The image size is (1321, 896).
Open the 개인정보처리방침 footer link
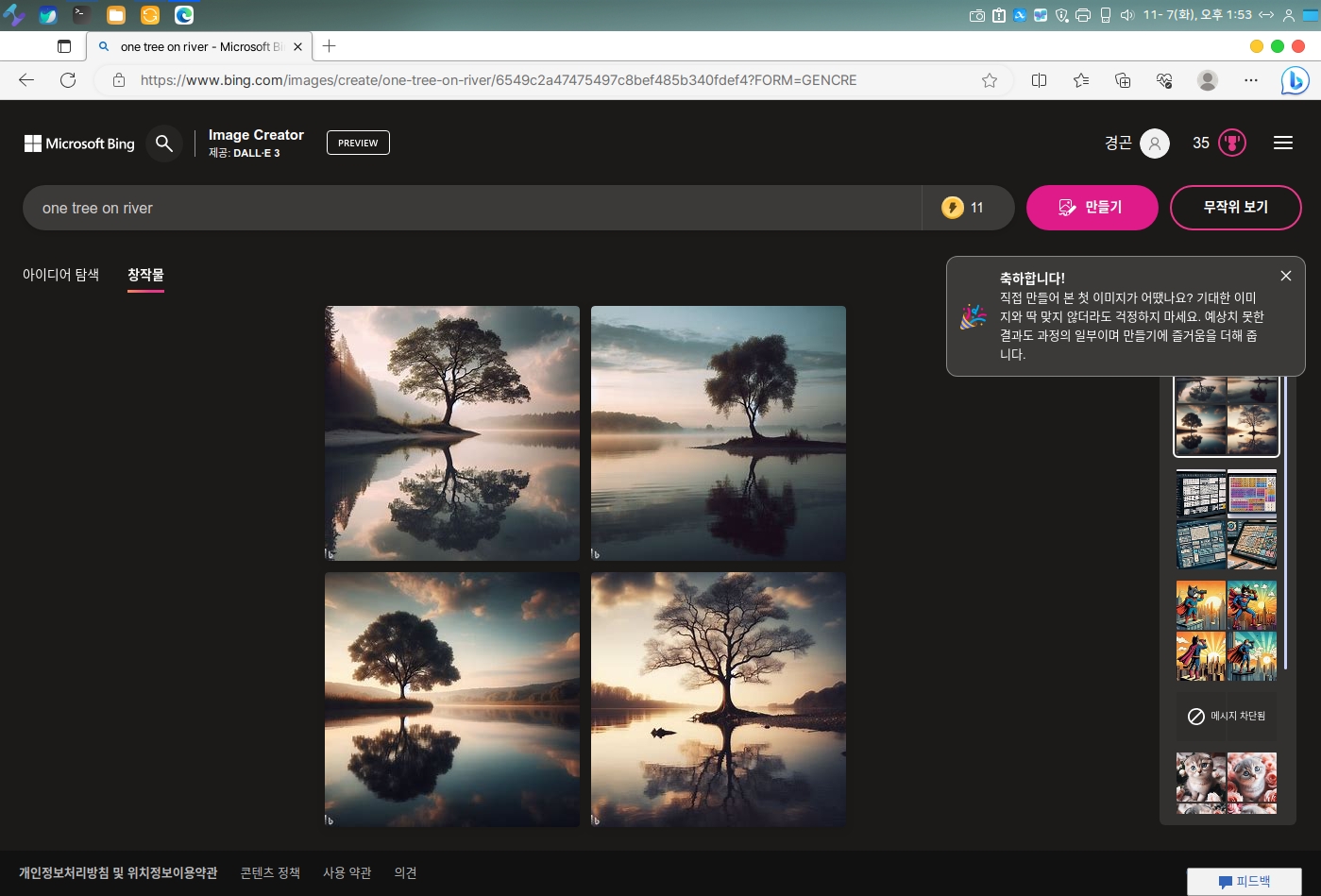tap(118, 873)
